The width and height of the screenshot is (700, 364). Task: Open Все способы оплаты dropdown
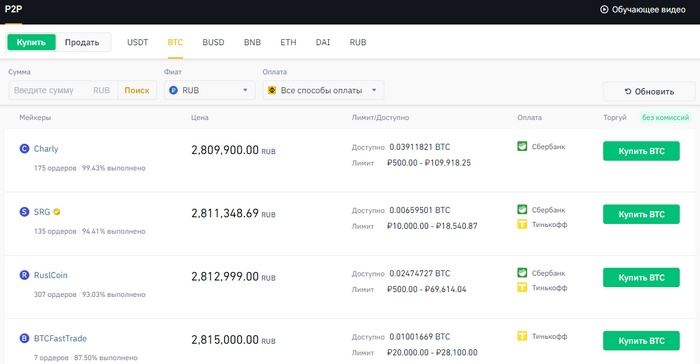pyautogui.click(x=323, y=90)
